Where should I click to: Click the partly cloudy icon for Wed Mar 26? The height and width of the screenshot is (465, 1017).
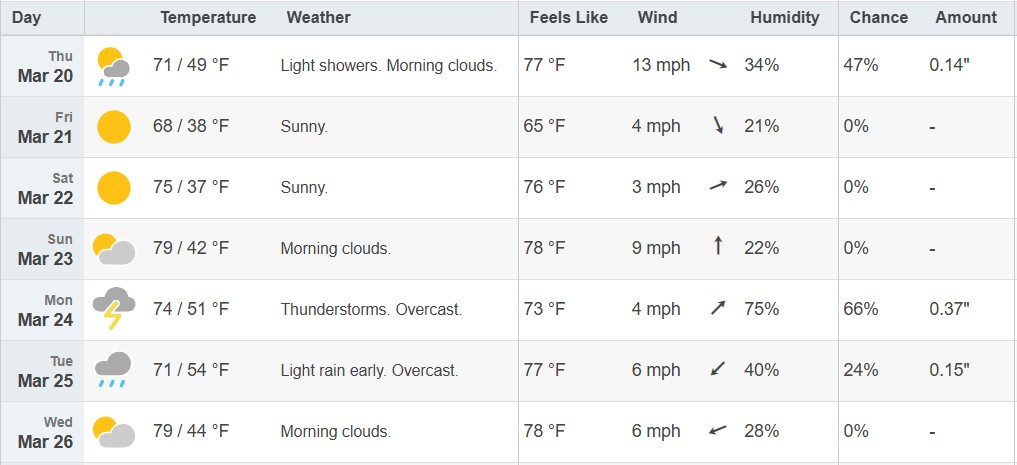(114, 432)
